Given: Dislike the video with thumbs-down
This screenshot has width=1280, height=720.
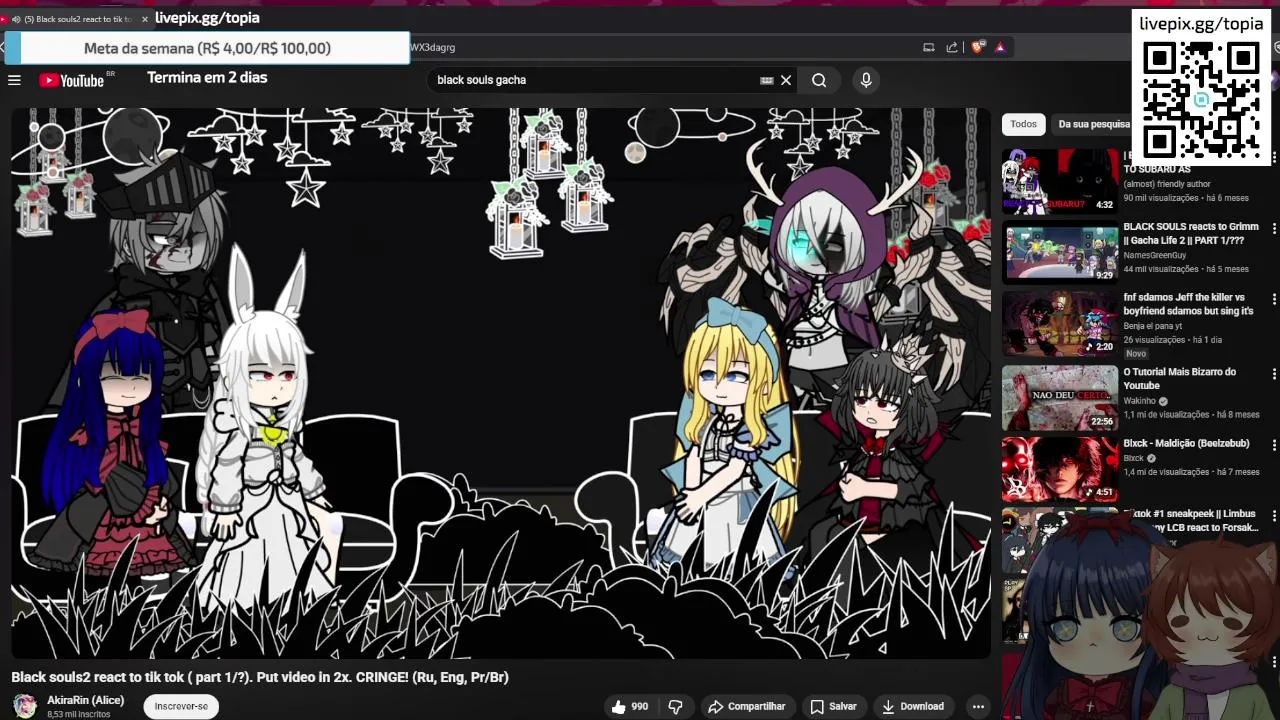Looking at the screenshot, I should click(675, 706).
